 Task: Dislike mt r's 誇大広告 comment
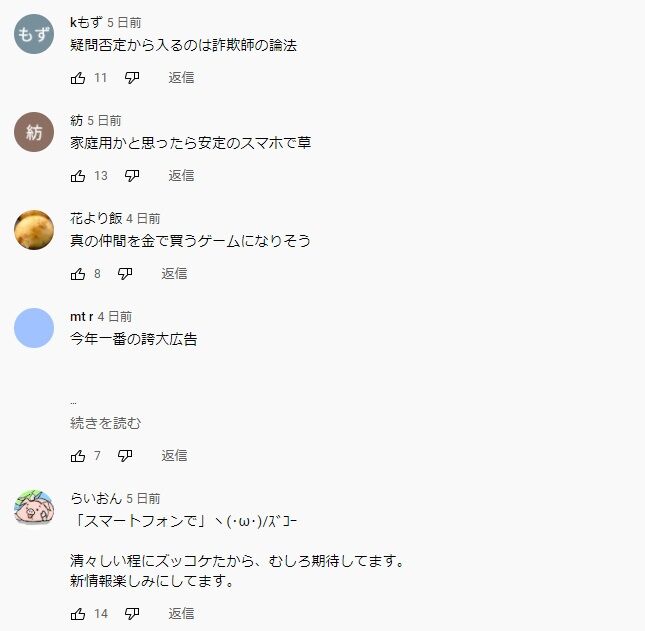pyautogui.click(x=125, y=455)
